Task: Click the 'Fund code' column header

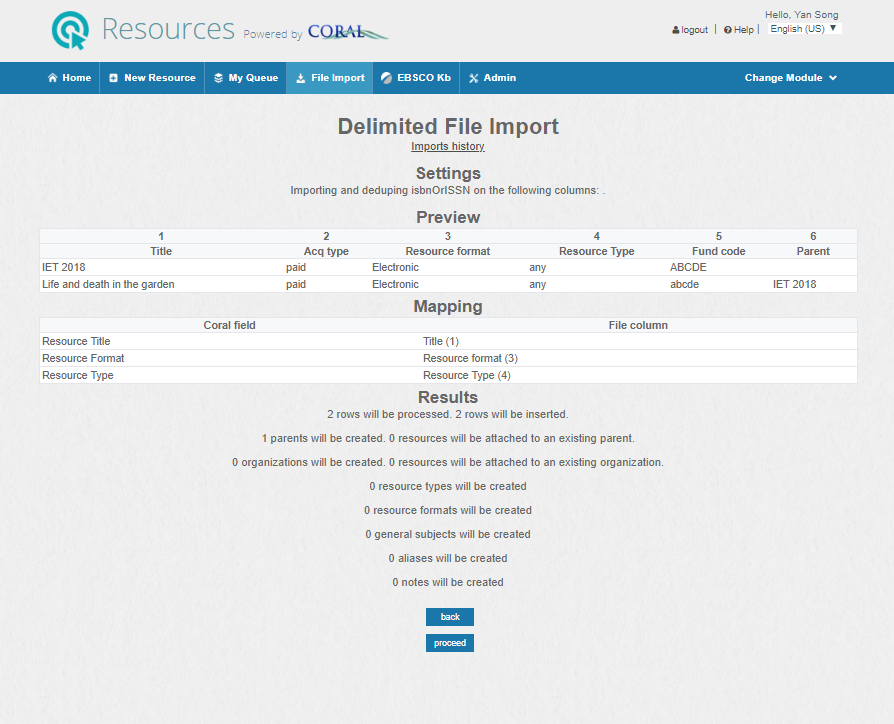Action: click(x=718, y=251)
